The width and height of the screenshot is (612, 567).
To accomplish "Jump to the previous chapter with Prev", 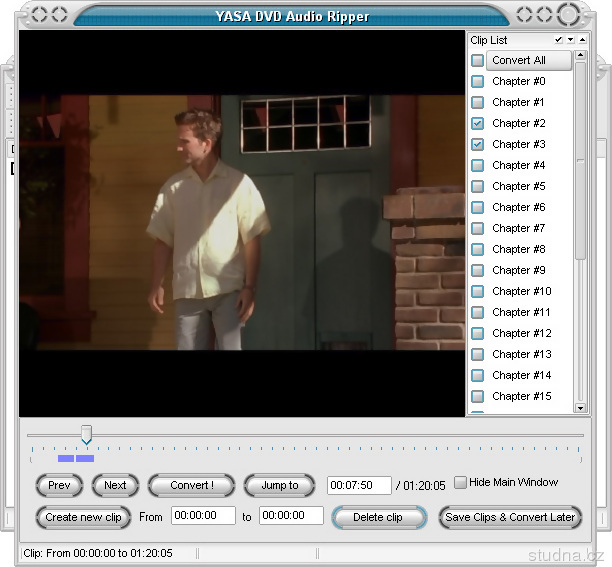I will point(60,486).
